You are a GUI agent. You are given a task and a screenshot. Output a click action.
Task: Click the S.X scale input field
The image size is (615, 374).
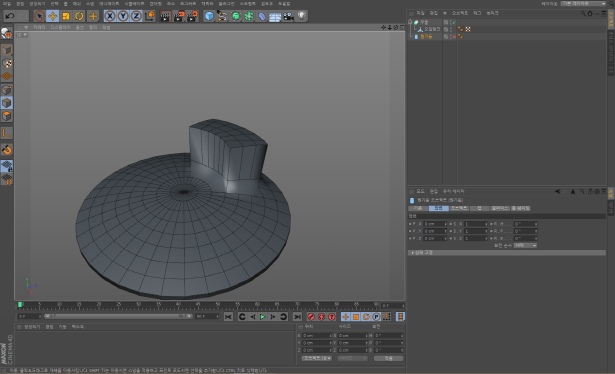click(x=476, y=224)
